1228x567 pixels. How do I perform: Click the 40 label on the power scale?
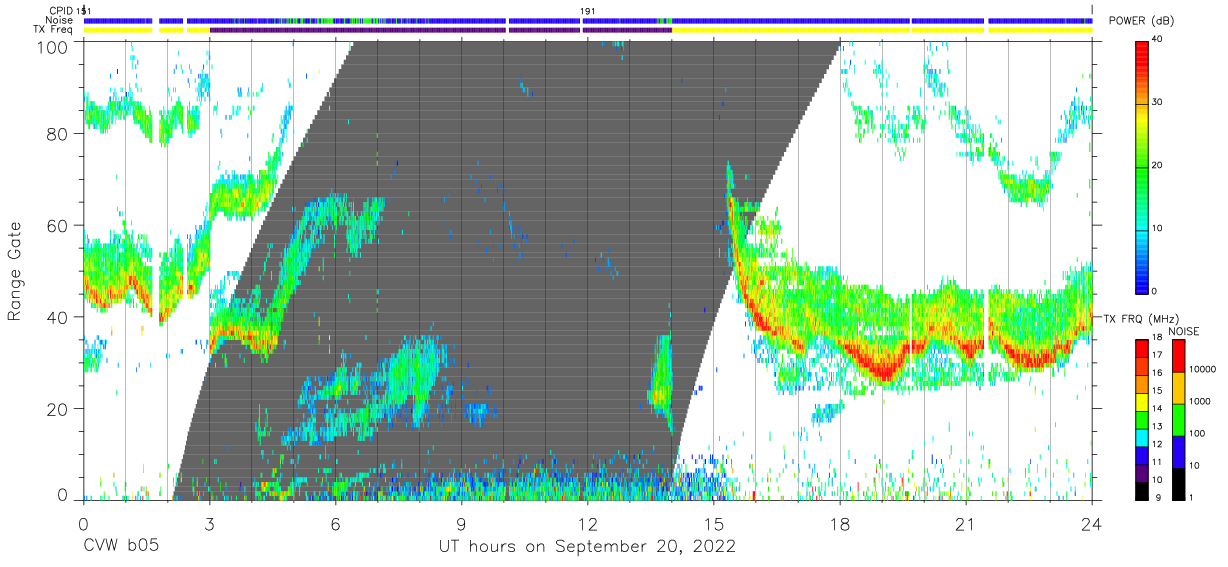tap(1158, 39)
